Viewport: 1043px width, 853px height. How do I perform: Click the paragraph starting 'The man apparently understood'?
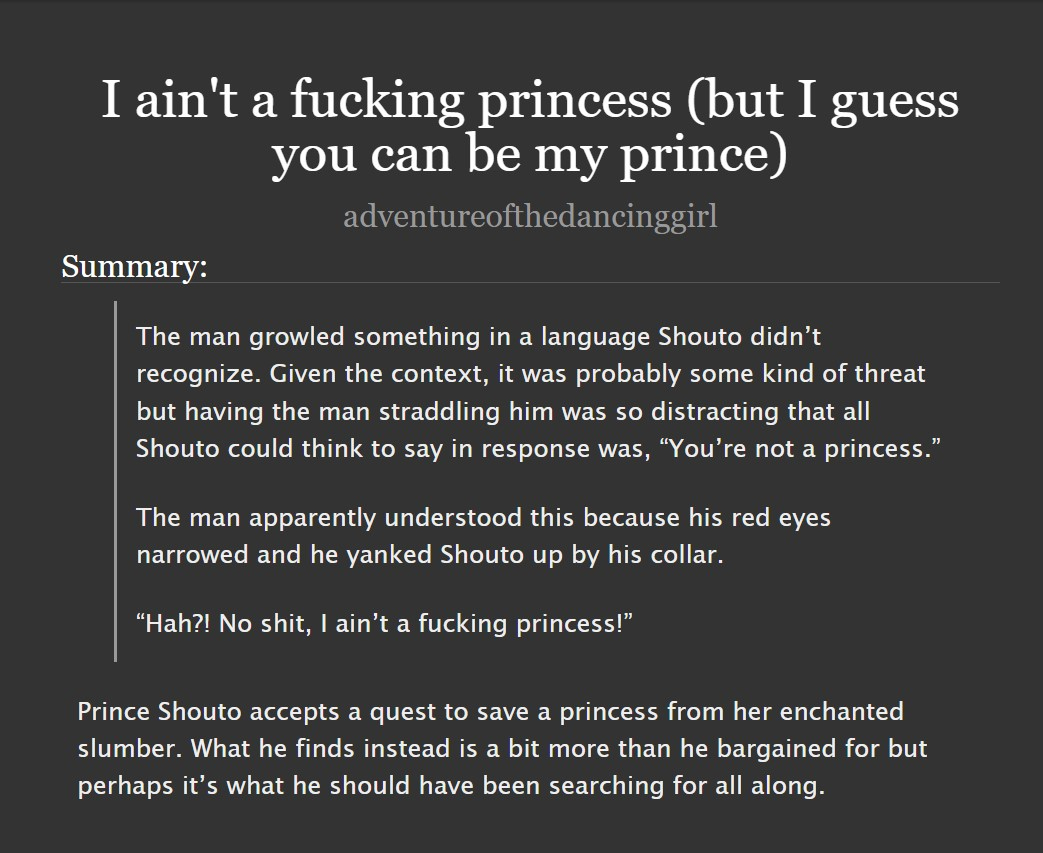click(x=483, y=536)
